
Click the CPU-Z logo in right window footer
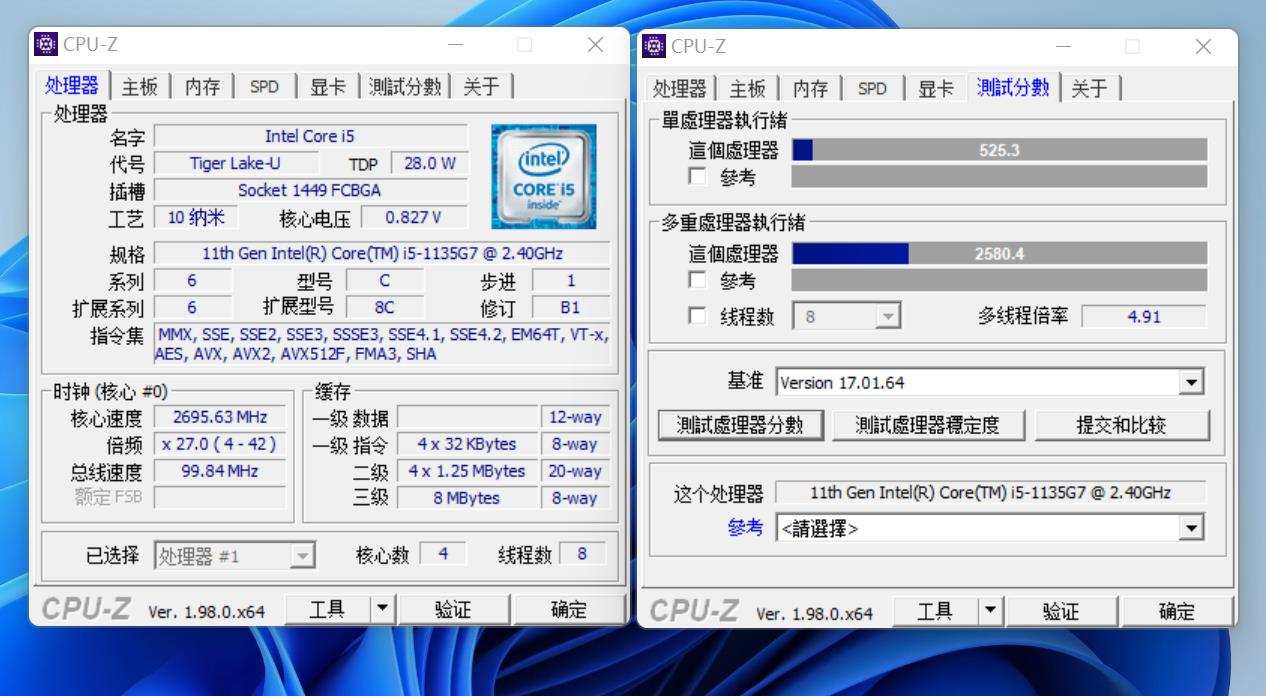(694, 611)
